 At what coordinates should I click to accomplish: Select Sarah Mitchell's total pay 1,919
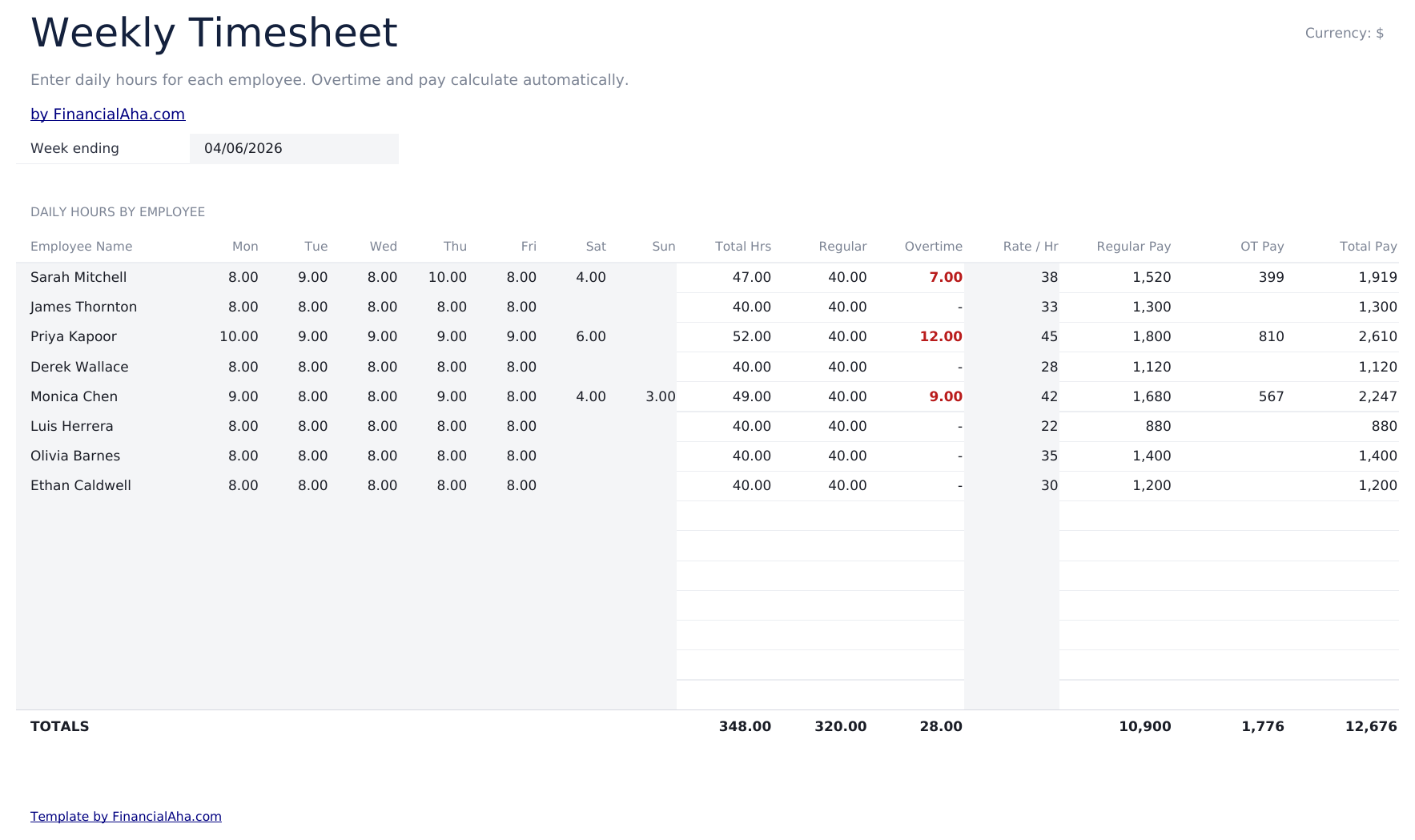(1377, 277)
